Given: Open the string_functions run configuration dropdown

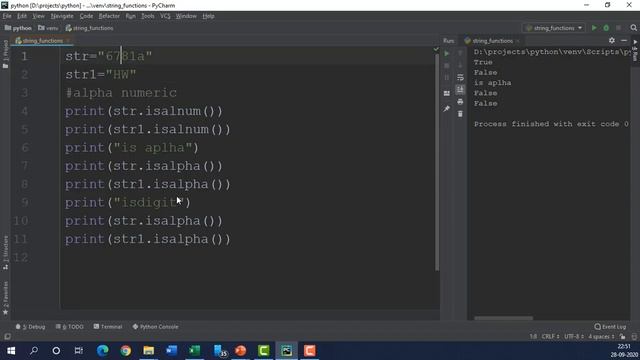Looking at the screenshot, I should tap(554, 28).
